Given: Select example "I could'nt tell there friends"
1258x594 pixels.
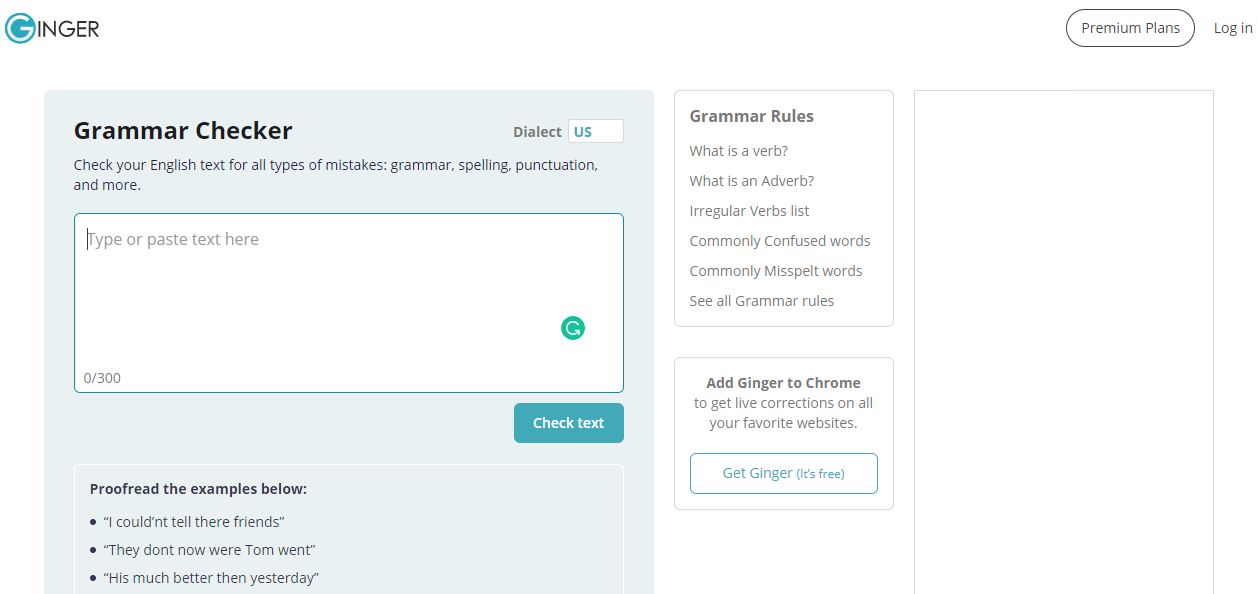Looking at the screenshot, I should click(194, 522).
